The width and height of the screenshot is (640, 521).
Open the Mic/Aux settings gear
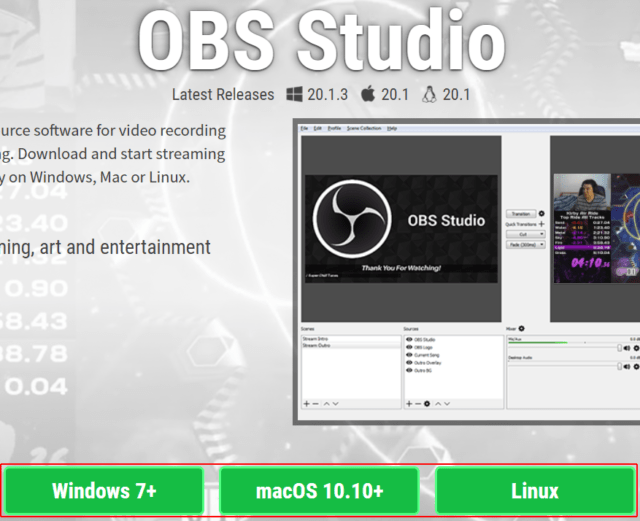pyautogui.click(x=636, y=348)
